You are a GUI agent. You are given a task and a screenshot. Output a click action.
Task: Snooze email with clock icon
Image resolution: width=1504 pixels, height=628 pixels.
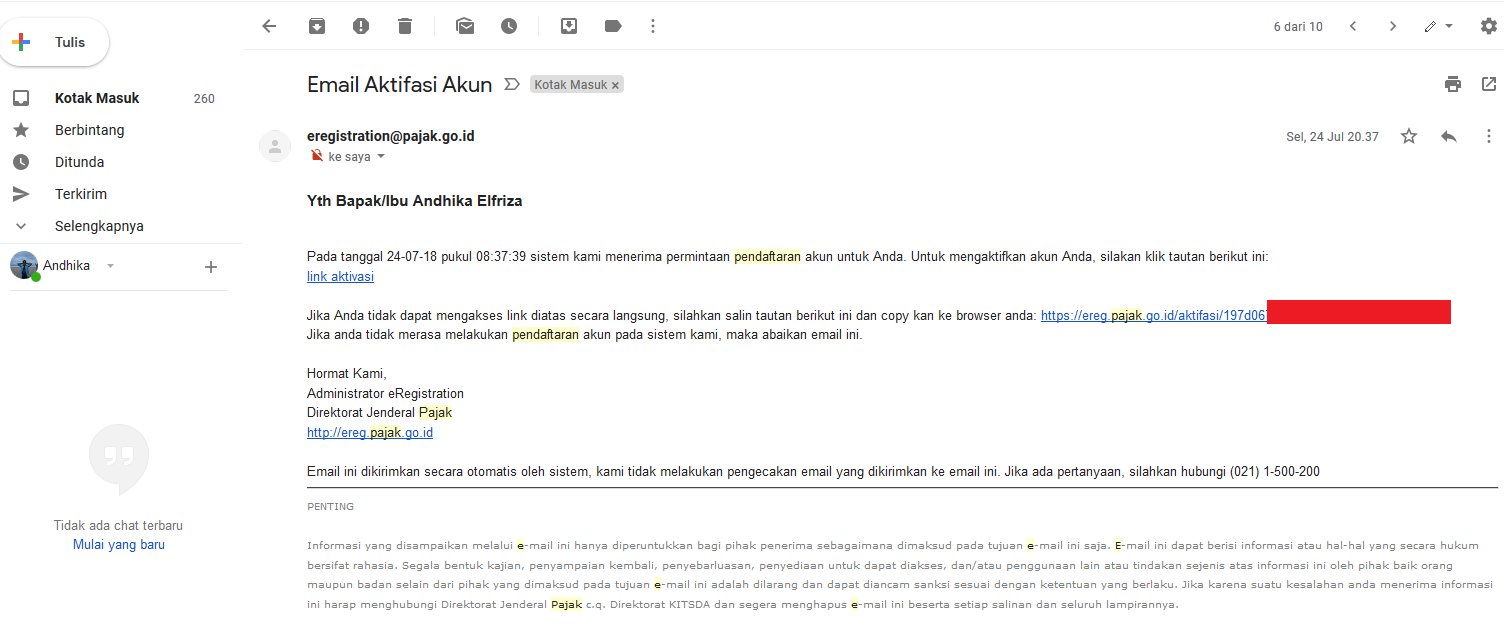pyautogui.click(x=509, y=26)
